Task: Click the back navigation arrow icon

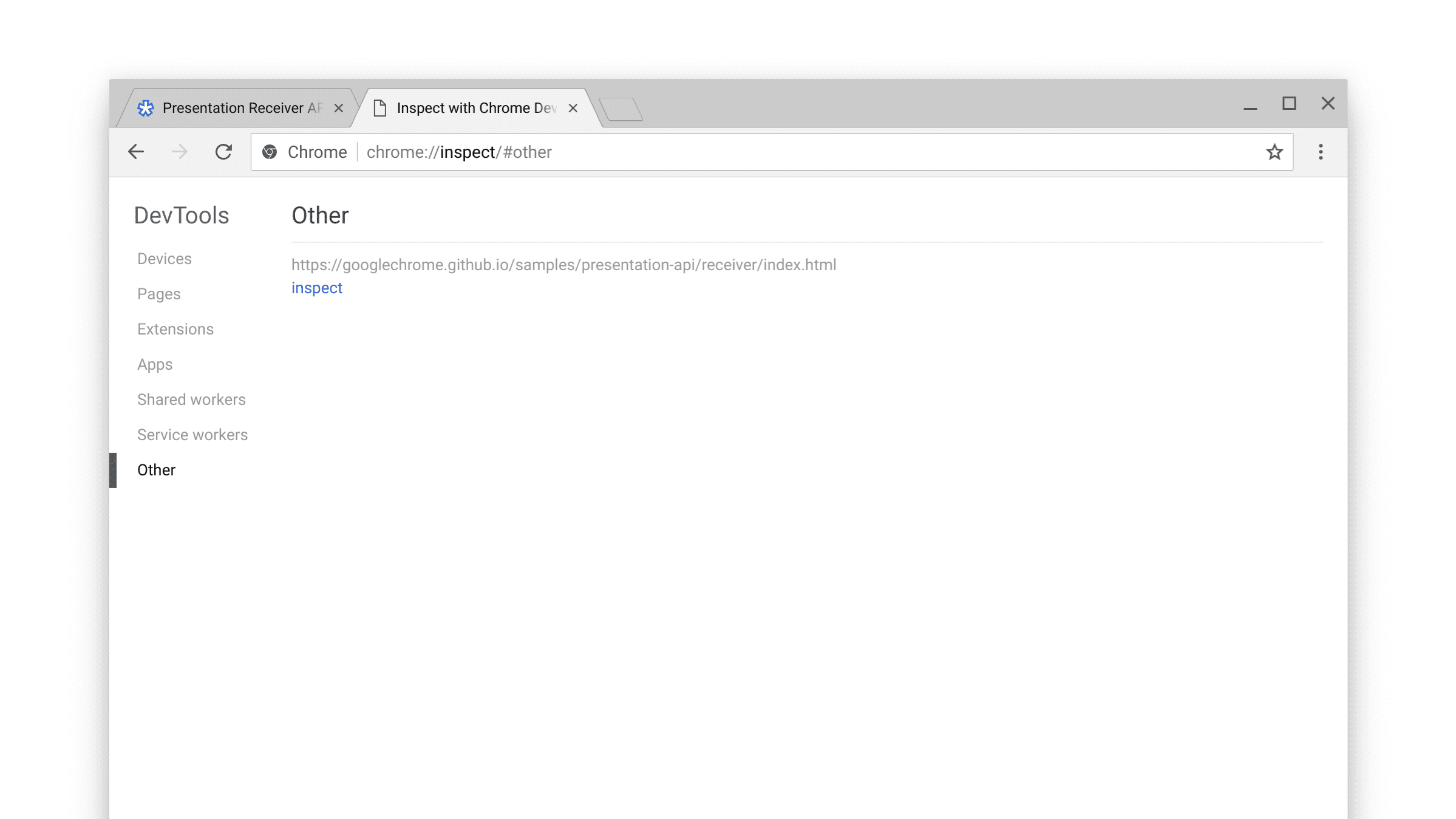Action: pyautogui.click(x=135, y=152)
